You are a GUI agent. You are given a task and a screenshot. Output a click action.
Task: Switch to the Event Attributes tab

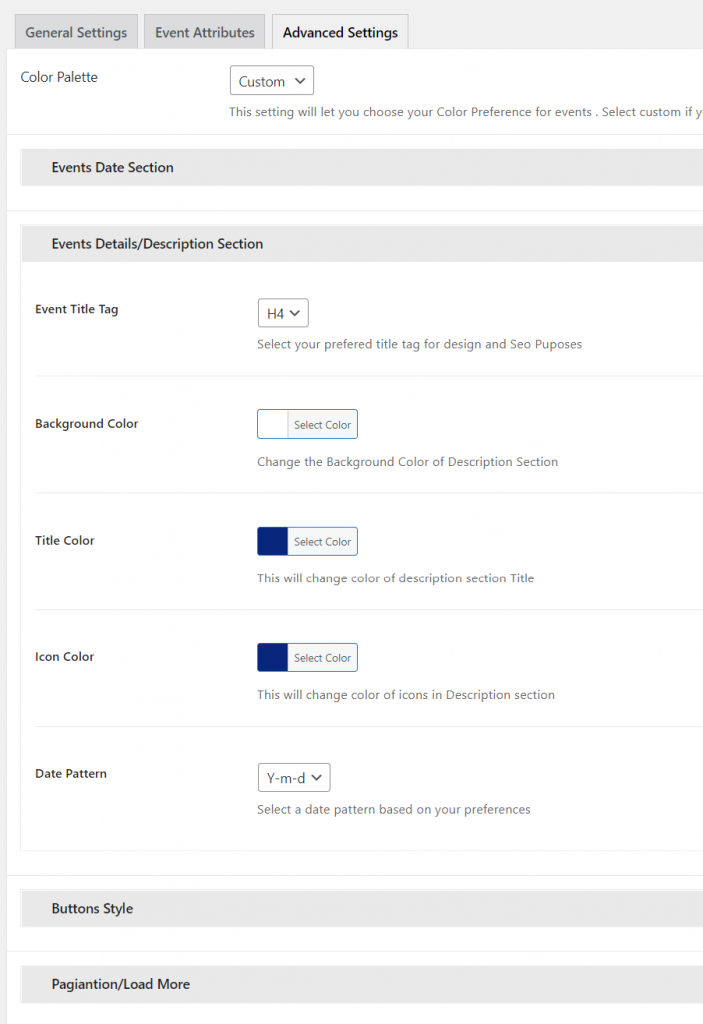click(205, 32)
